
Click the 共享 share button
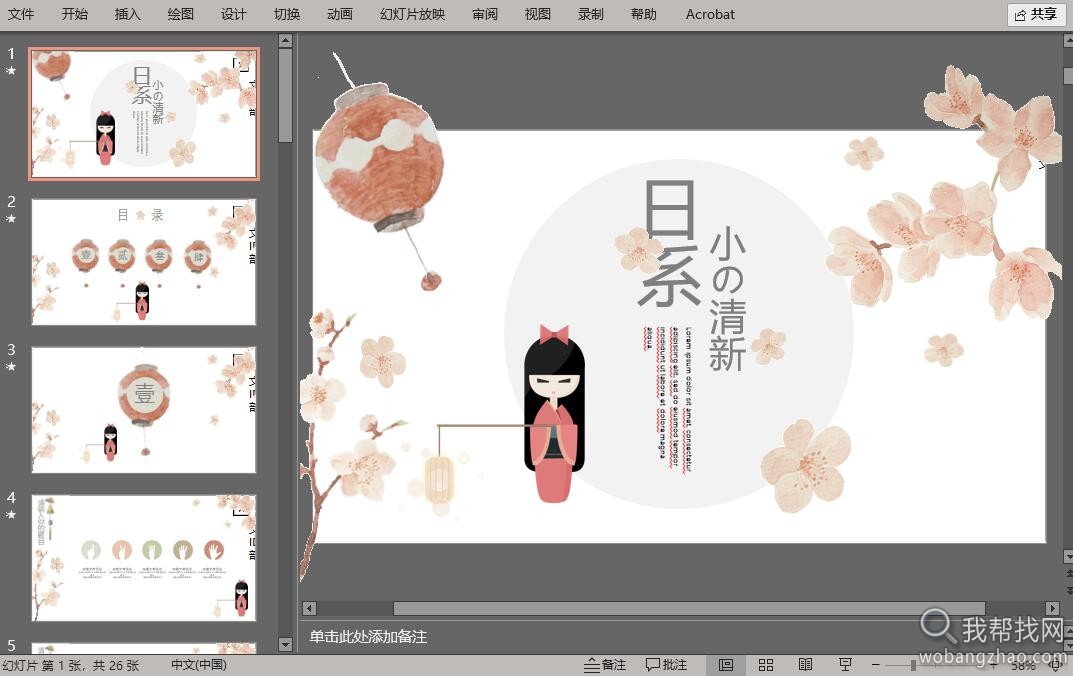click(x=1036, y=14)
